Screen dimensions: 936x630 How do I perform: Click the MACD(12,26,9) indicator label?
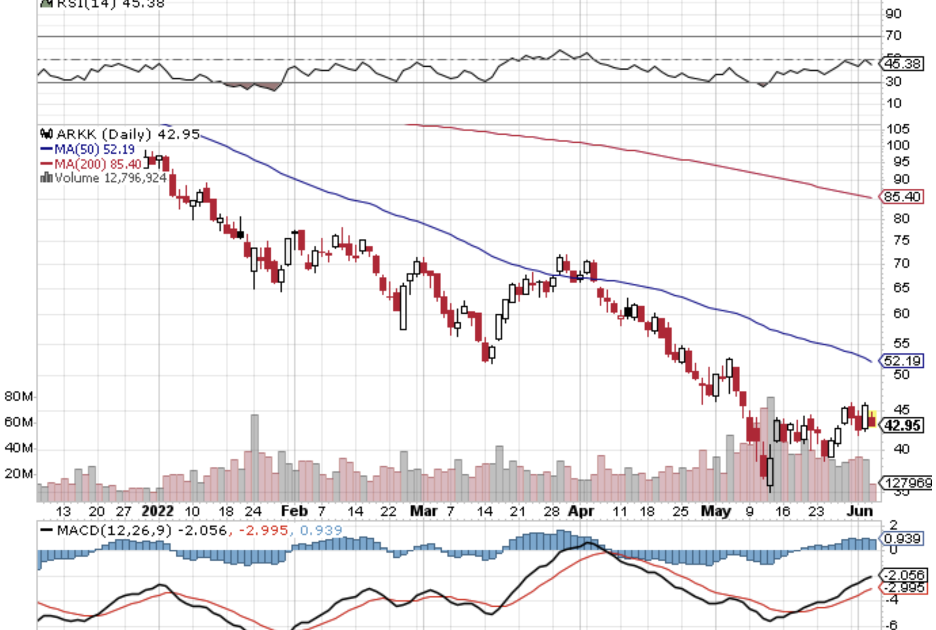coord(110,529)
